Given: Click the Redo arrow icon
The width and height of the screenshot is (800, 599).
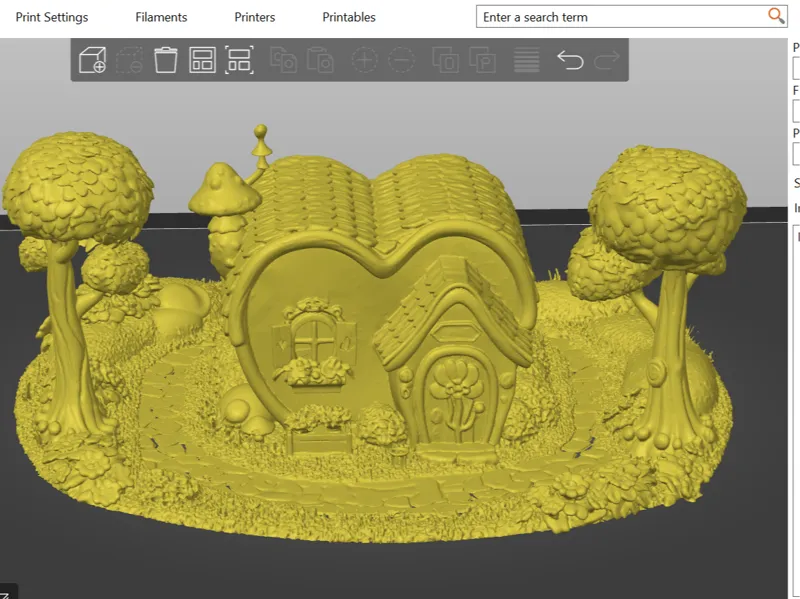Looking at the screenshot, I should point(607,60).
